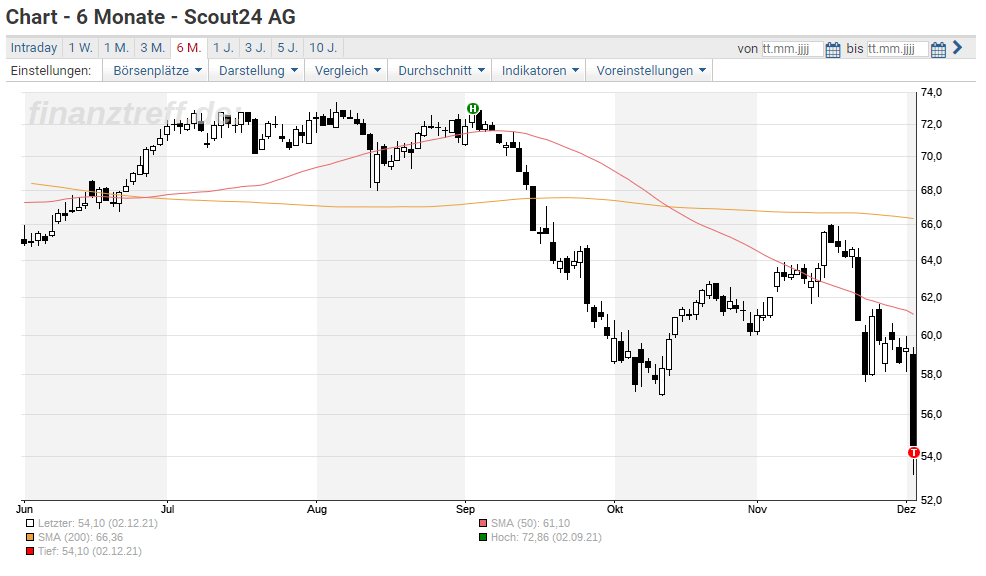Click the pink SMA (50) legend swatch
The height and width of the screenshot is (576, 986).
pos(483,523)
